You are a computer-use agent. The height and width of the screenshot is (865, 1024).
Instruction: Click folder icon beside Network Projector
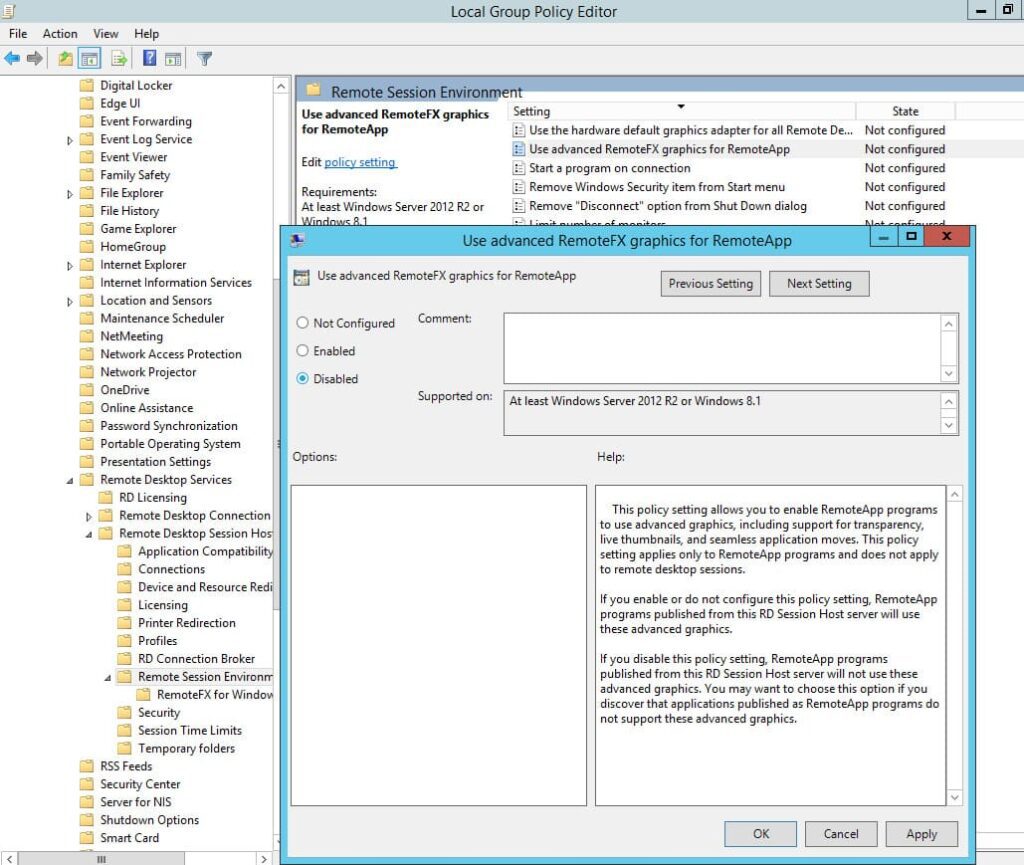86,372
